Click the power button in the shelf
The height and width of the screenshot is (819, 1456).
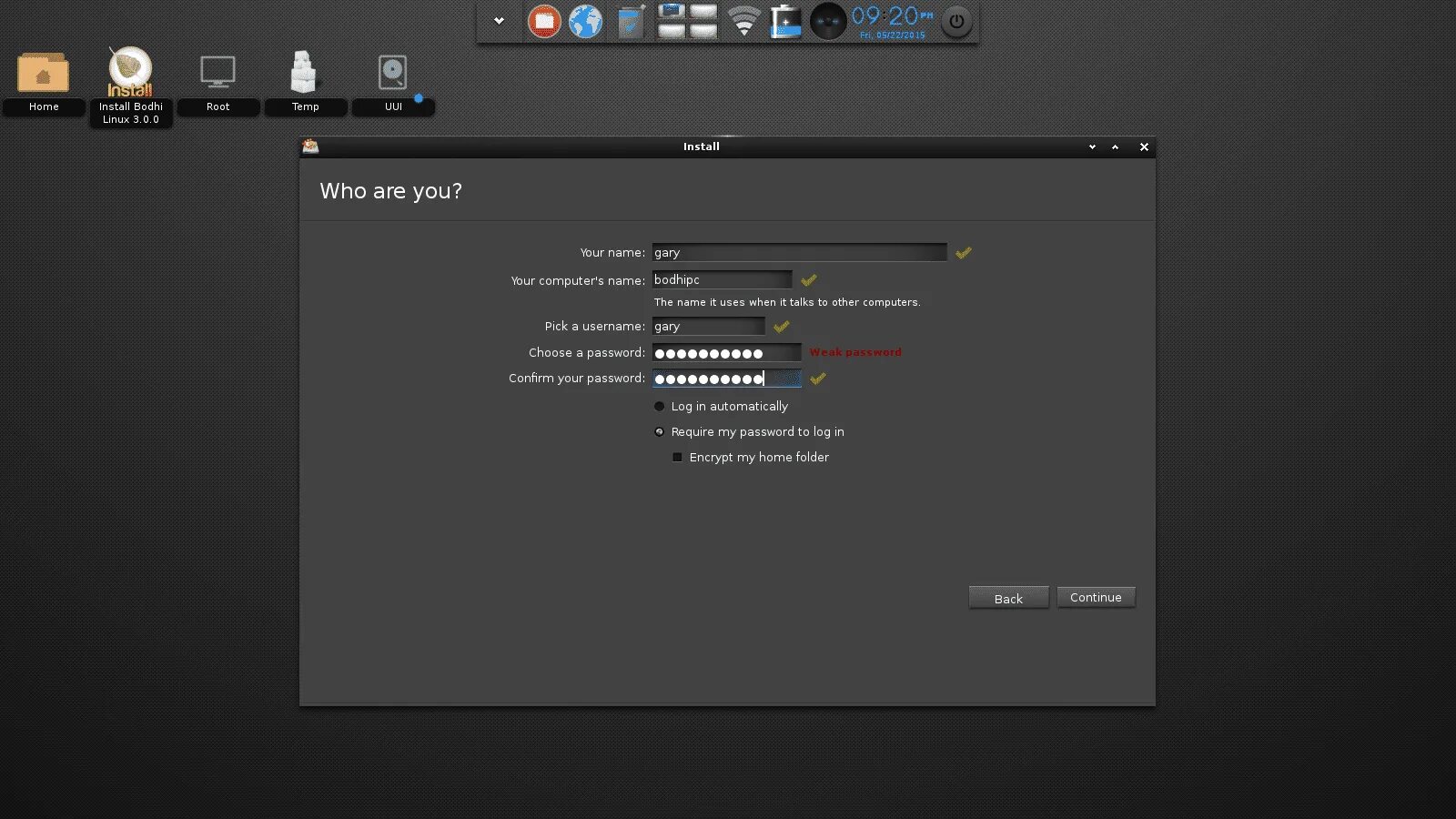pos(956,22)
